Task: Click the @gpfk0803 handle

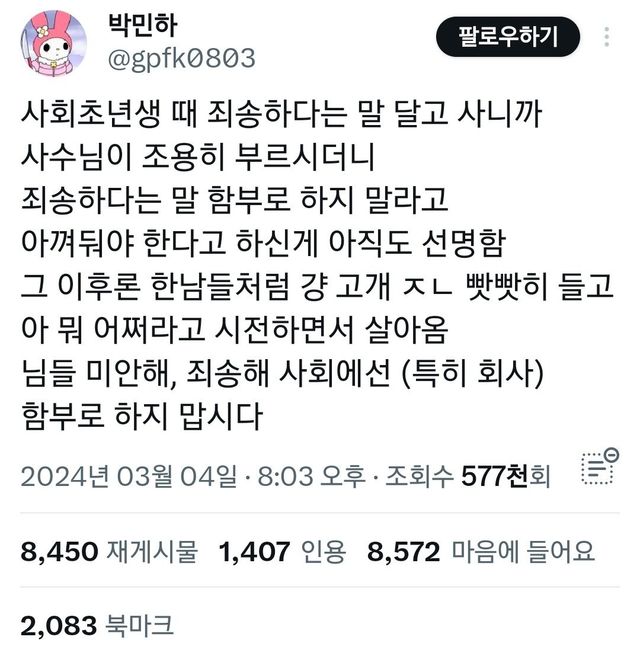Action: click(182, 58)
